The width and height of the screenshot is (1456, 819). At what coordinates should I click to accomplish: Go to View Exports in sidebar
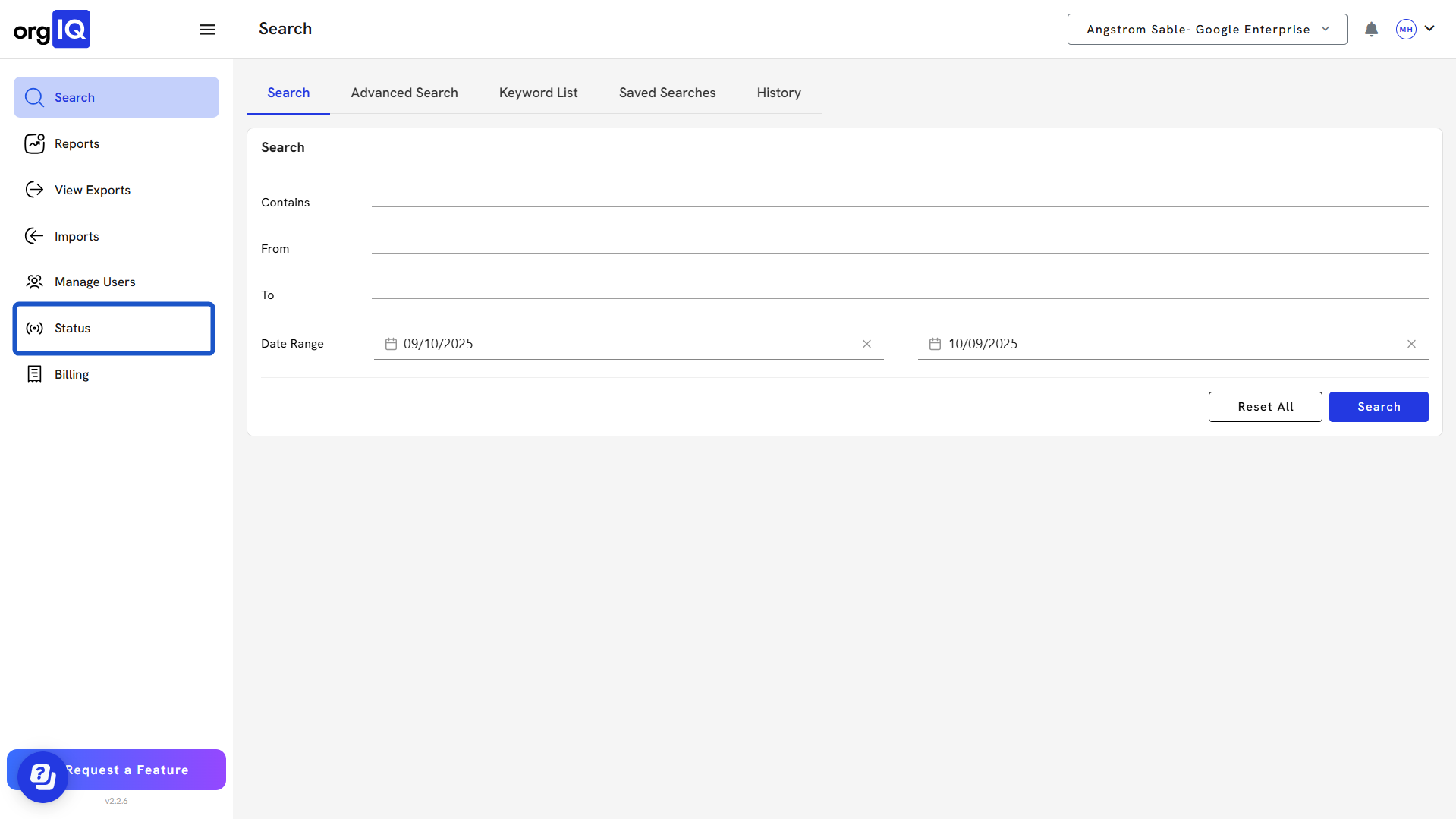pos(92,191)
